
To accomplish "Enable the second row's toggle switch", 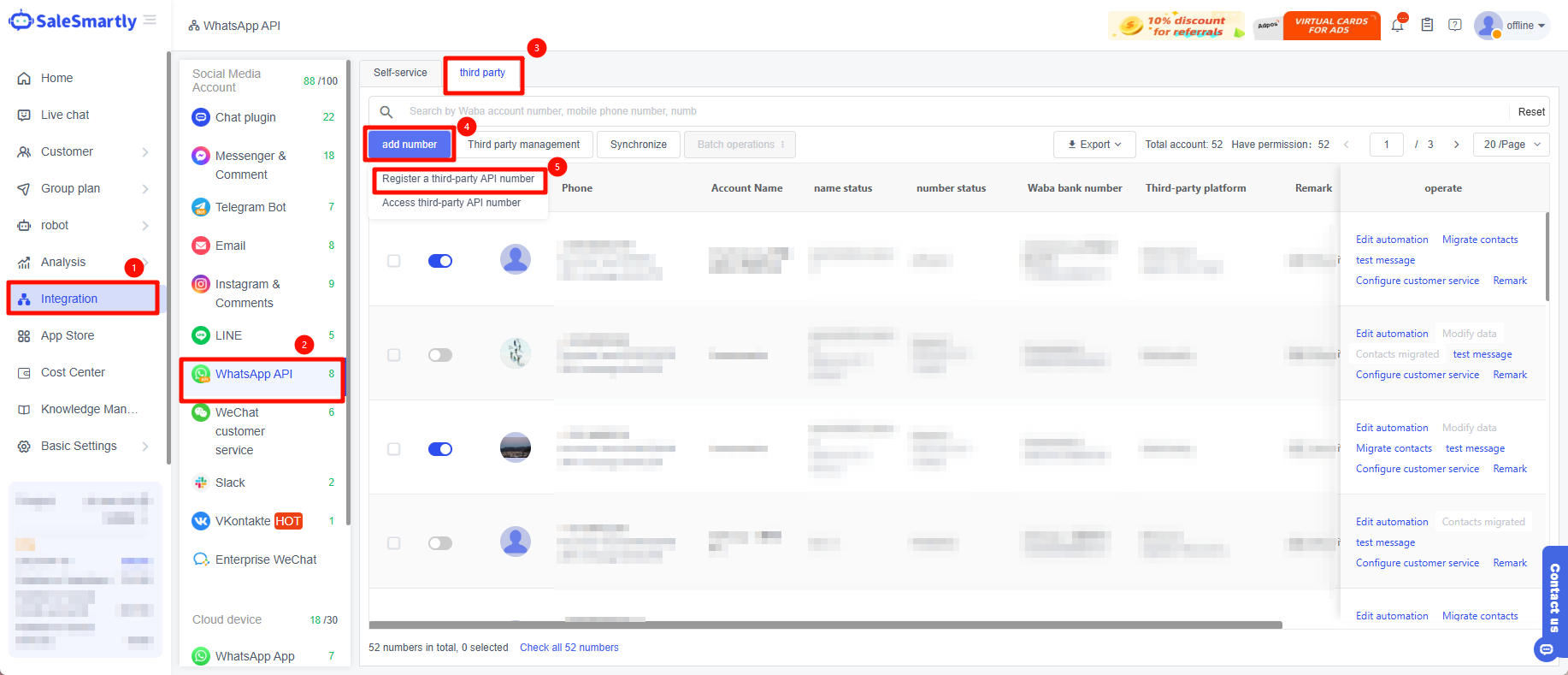I will [440, 355].
